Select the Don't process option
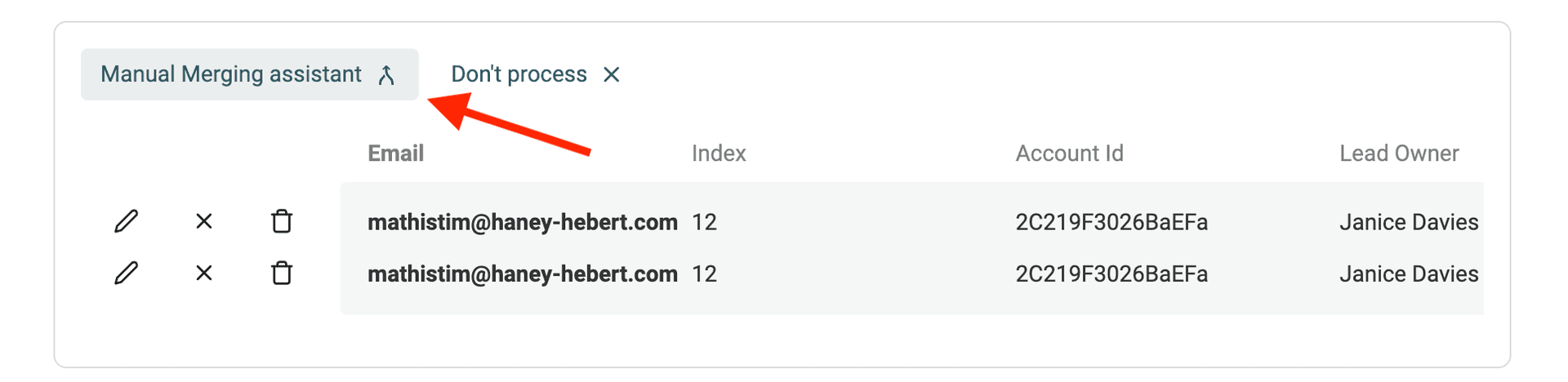Screen dimensions: 1568x382 (x=519, y=74)
